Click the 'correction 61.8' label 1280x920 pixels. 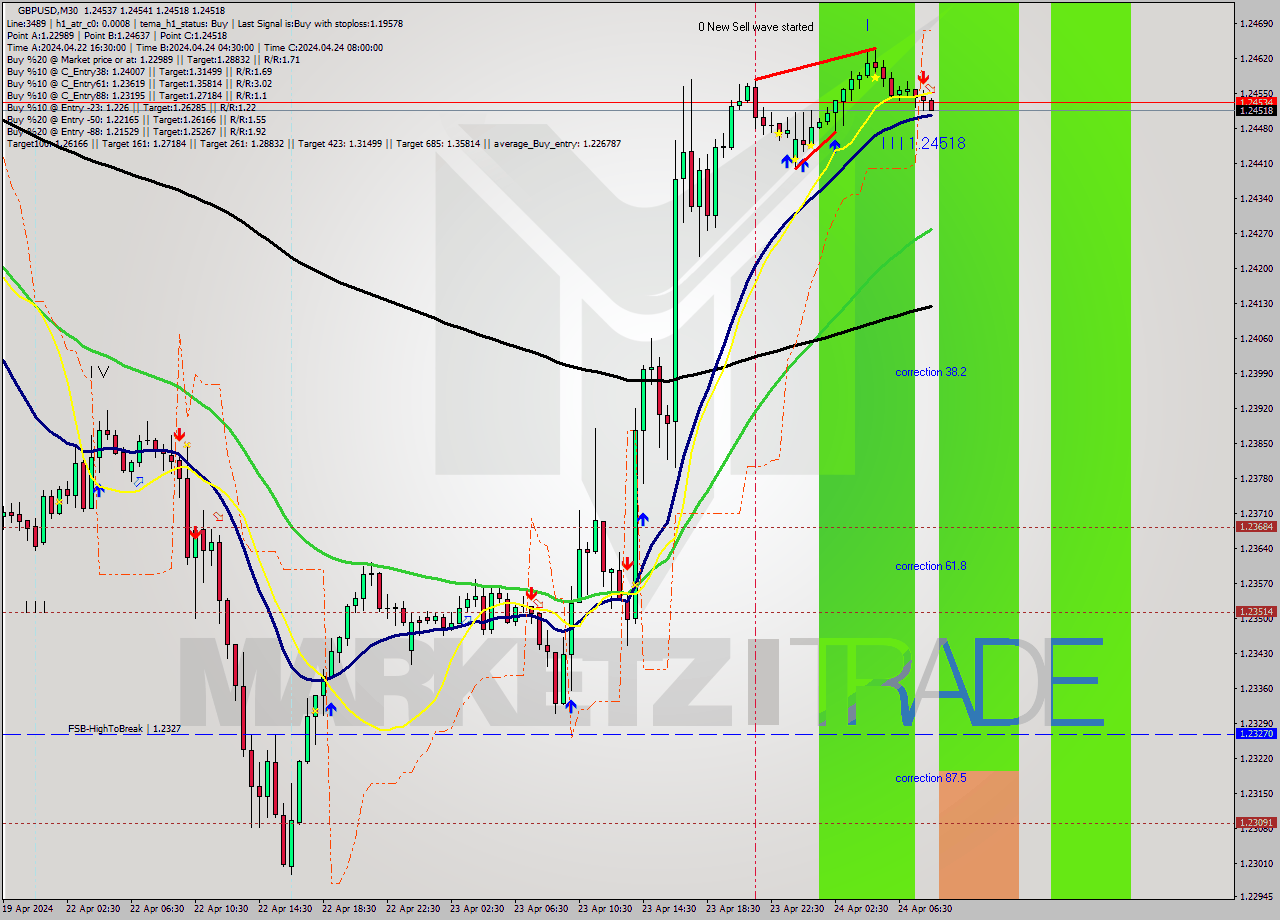931,566
